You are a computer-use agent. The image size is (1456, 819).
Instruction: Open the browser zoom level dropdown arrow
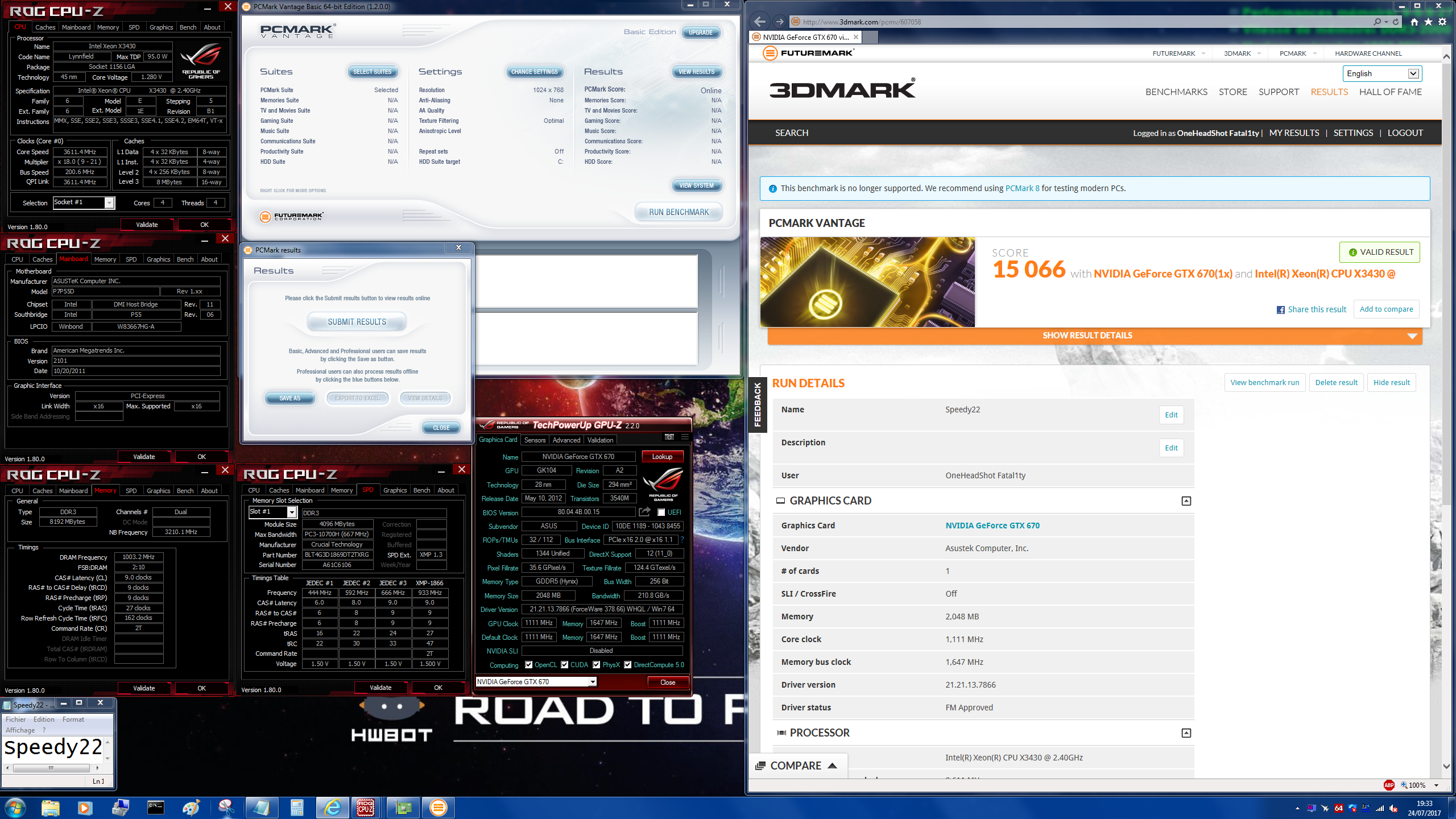point(1436,785)
